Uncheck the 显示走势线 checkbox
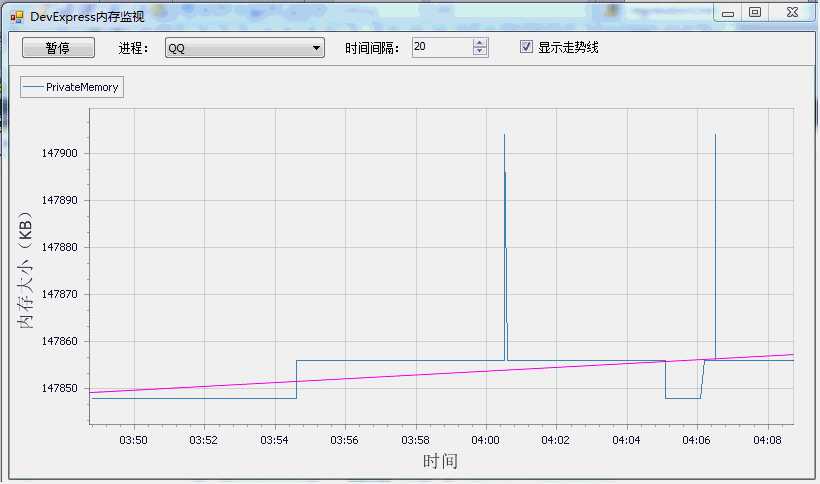The height and width of the screenshot is (484, 820). click(526, 47)
